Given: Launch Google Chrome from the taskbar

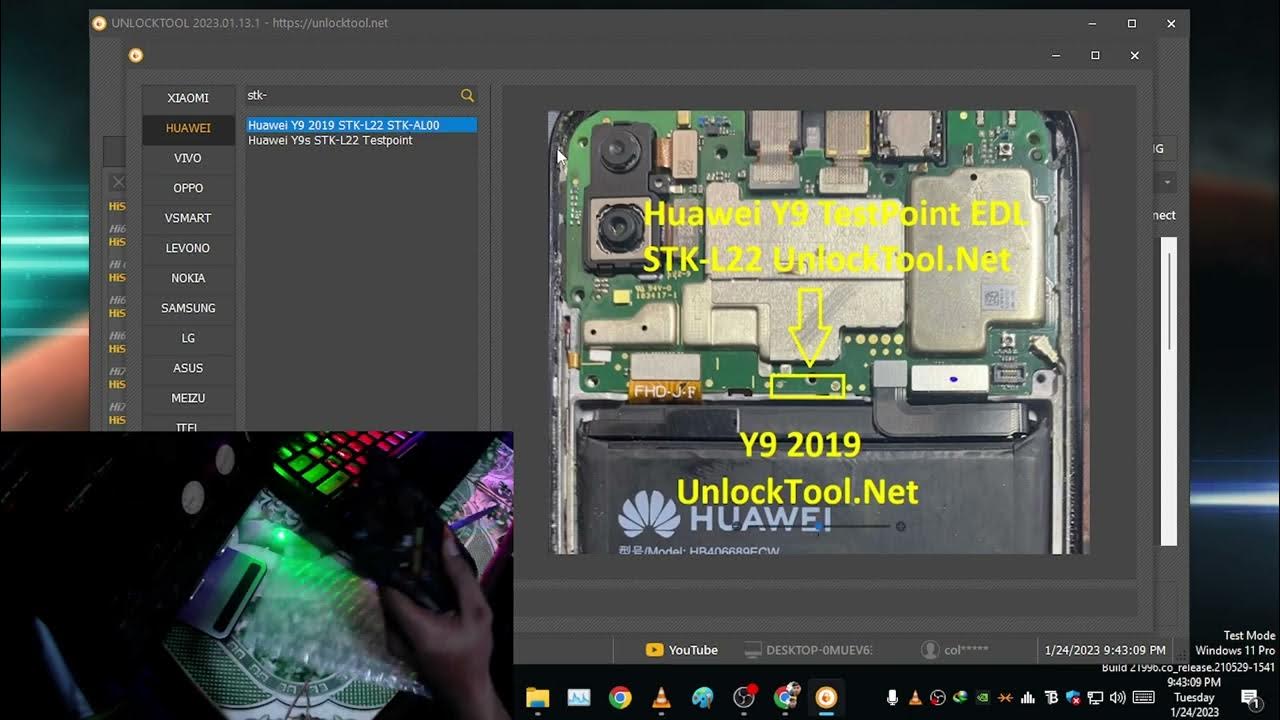Looking at the screenshot, I should point(620,697).
